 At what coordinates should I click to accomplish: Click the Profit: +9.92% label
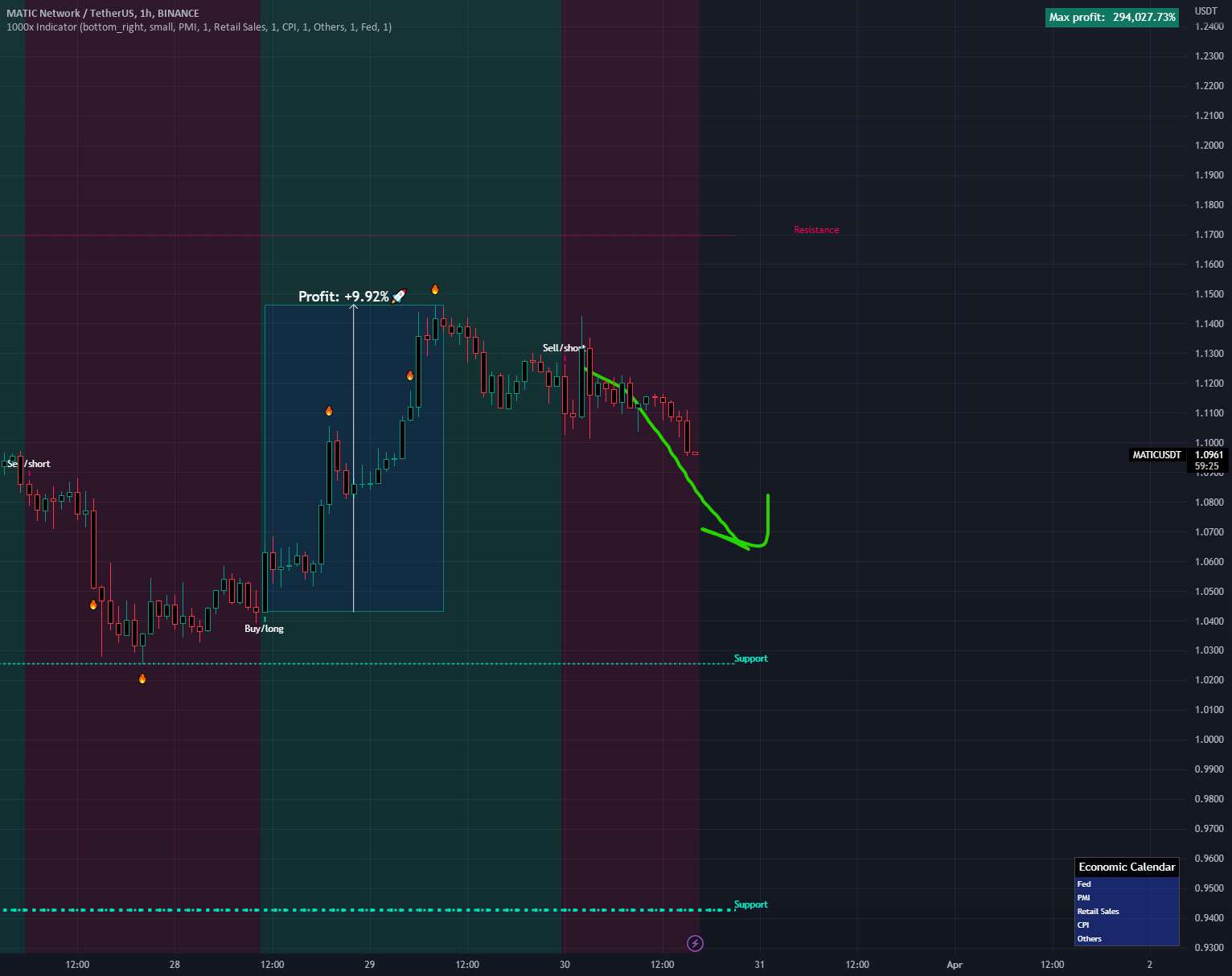(343, 297)
